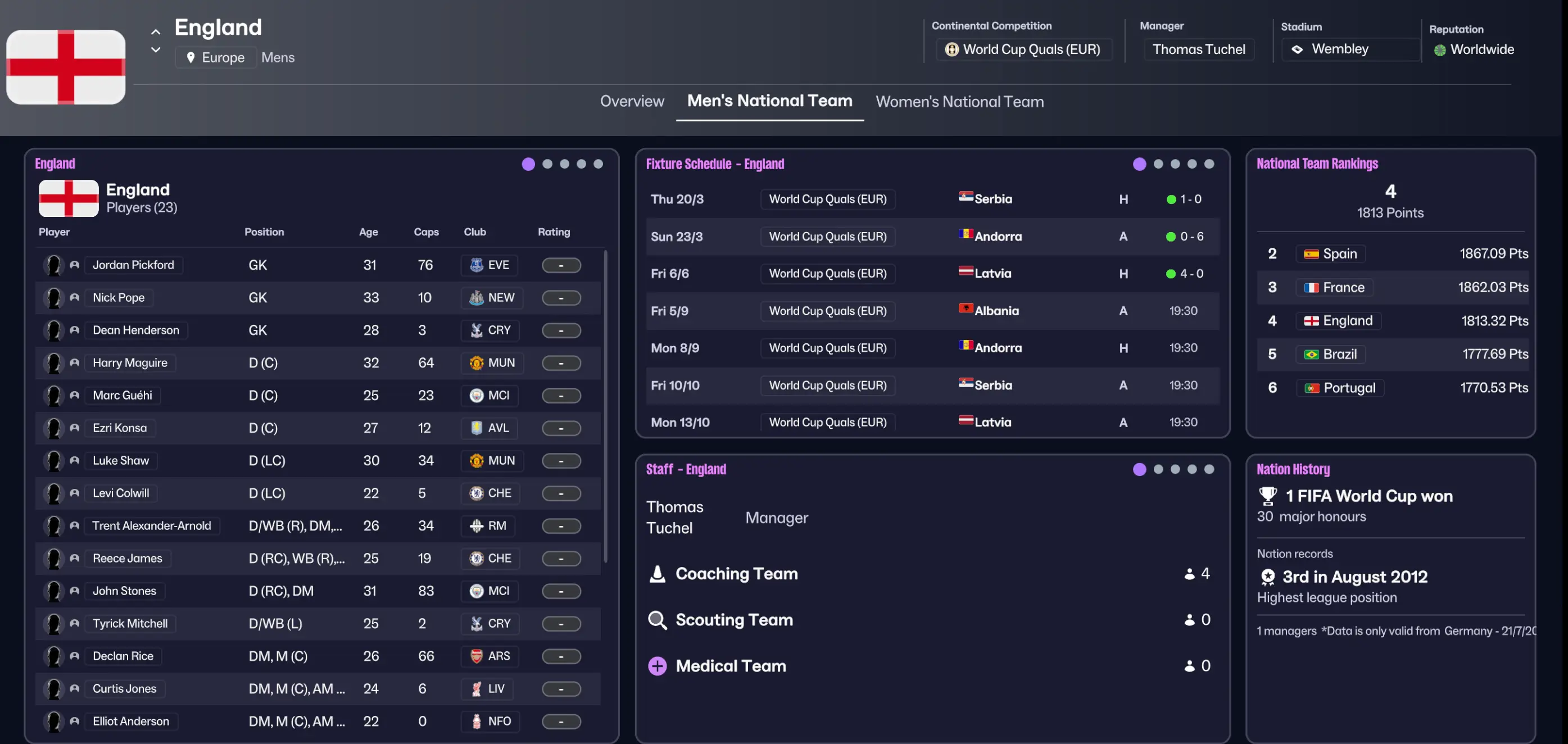Open Harry Maguire player profile

130,363
